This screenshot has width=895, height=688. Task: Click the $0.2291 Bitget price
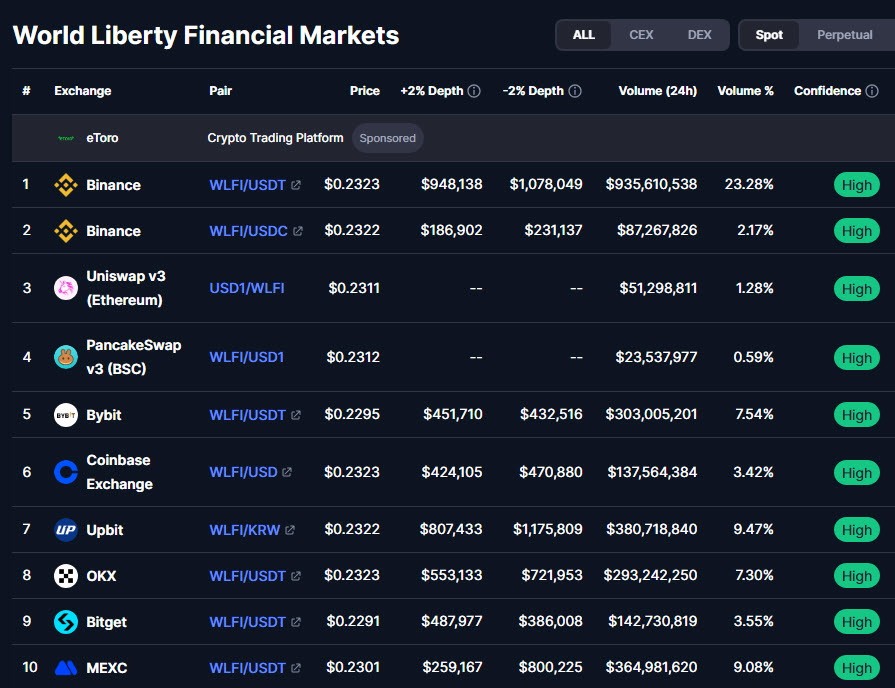(x=353, y=621)
